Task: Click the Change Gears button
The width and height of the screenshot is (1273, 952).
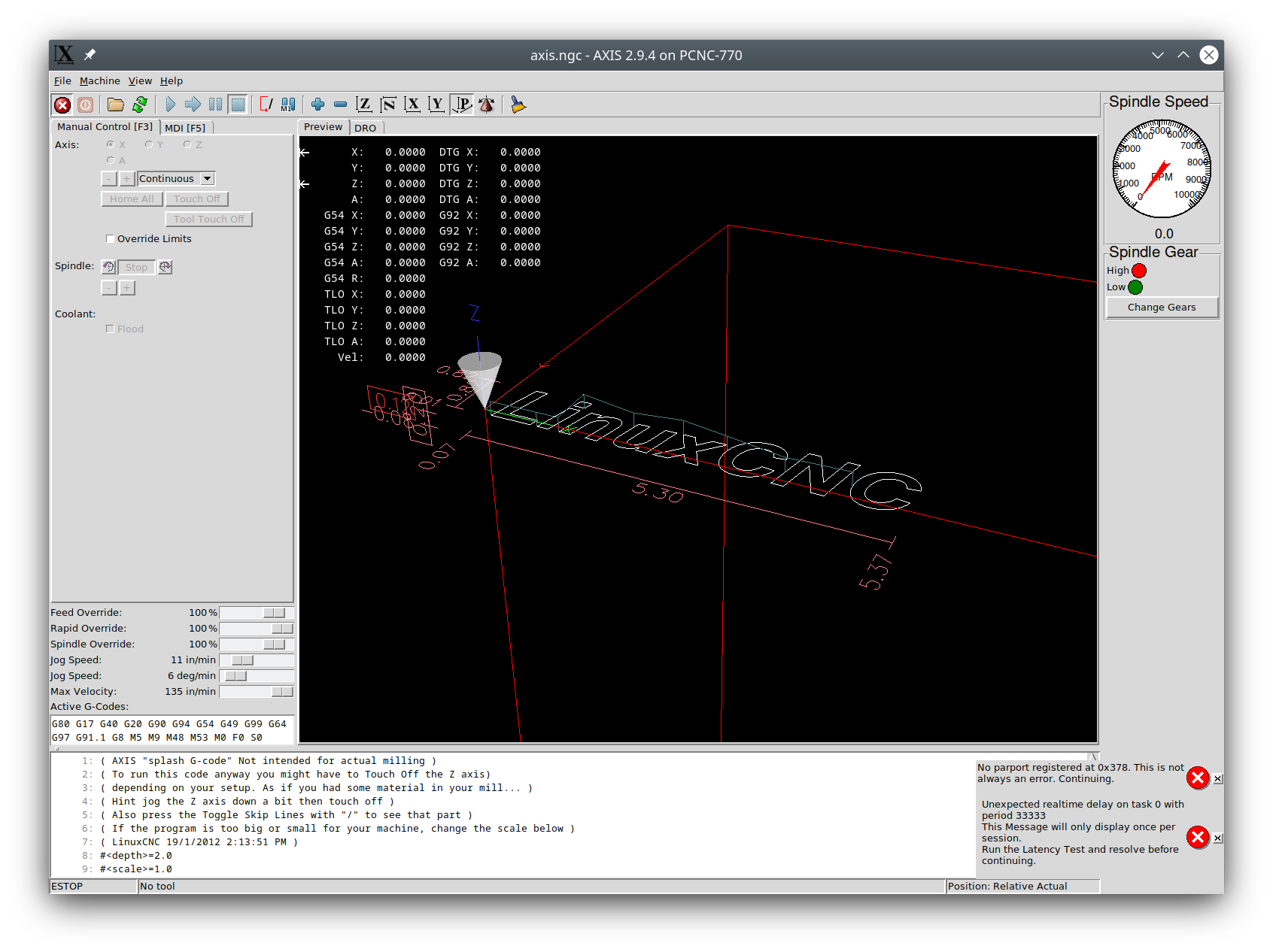Action: 1162,307
